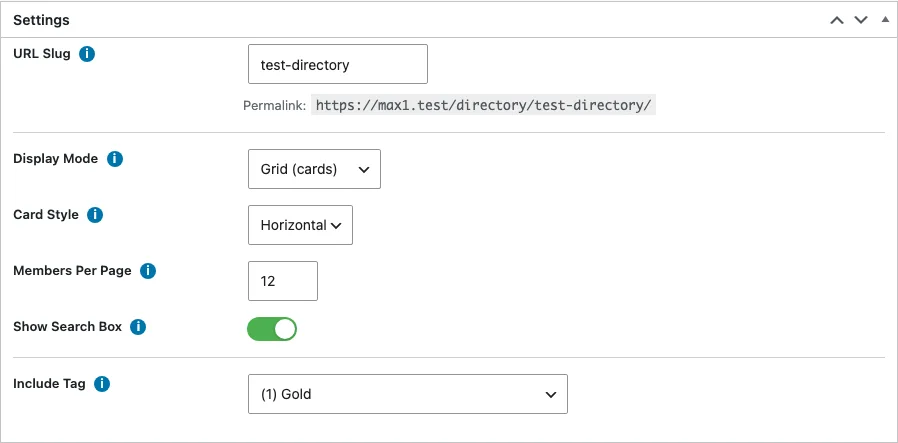Click the Include Tag info icon
The width and height of the screenshot is (898, 443).
pos(102,384)
